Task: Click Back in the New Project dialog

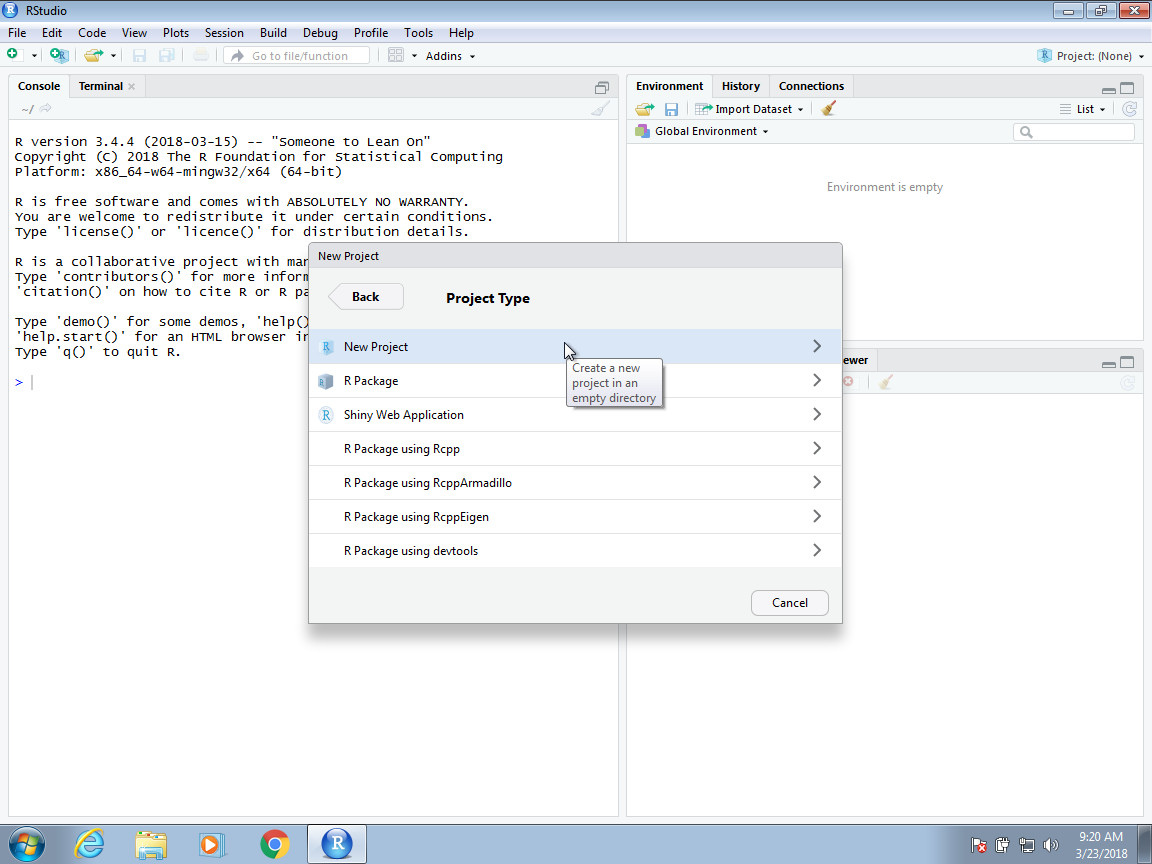Action: [x=366, y=297]
